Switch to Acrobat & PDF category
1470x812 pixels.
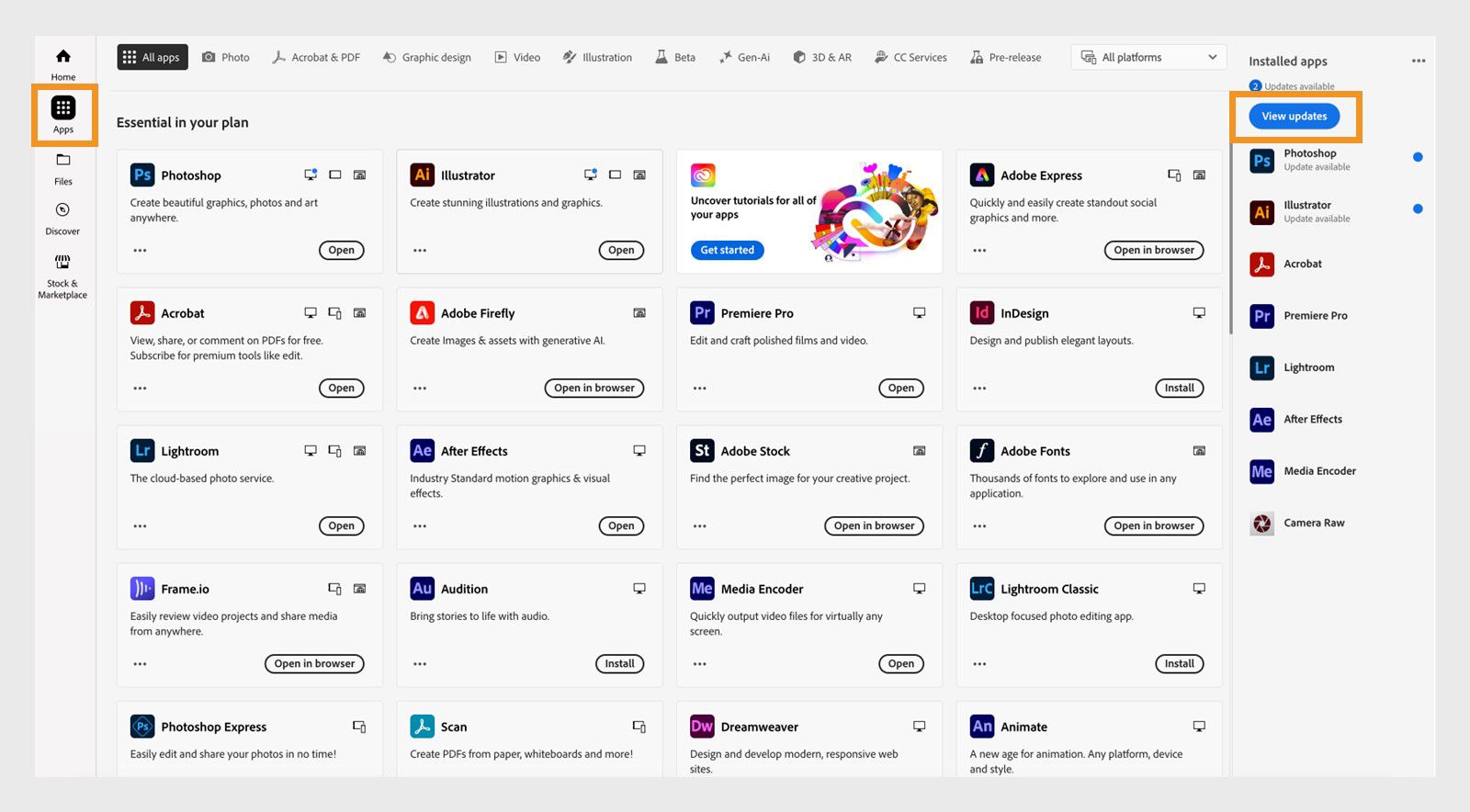[x=316, y=57]
